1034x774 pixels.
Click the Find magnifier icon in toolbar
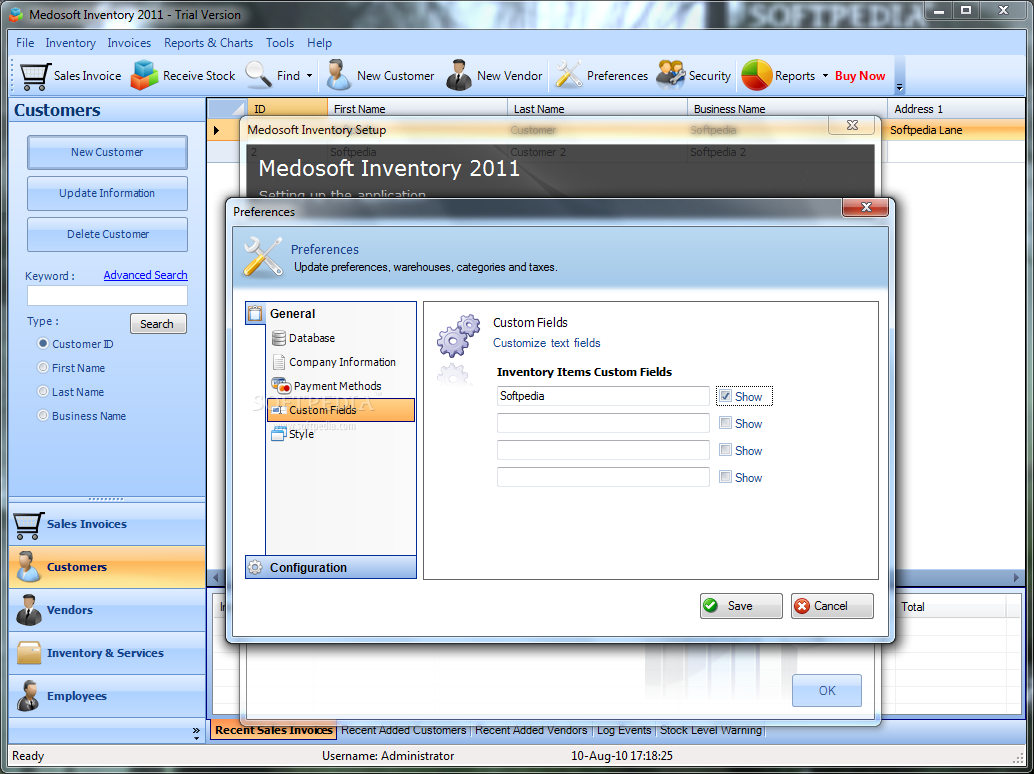coord(258,75)
